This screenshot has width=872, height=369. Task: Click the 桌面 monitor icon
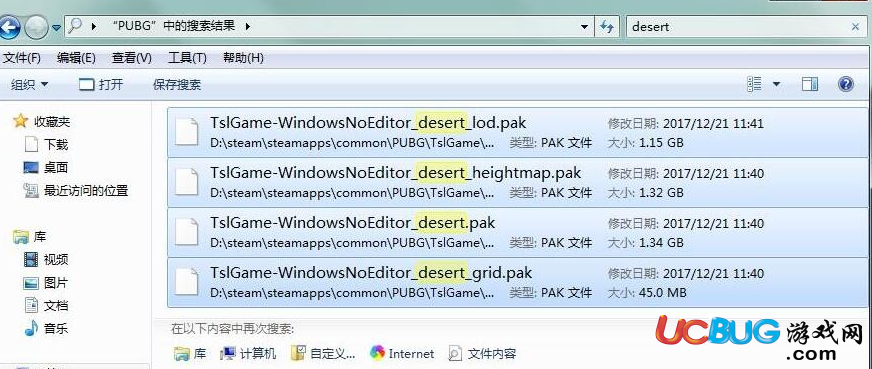[31, 167]
